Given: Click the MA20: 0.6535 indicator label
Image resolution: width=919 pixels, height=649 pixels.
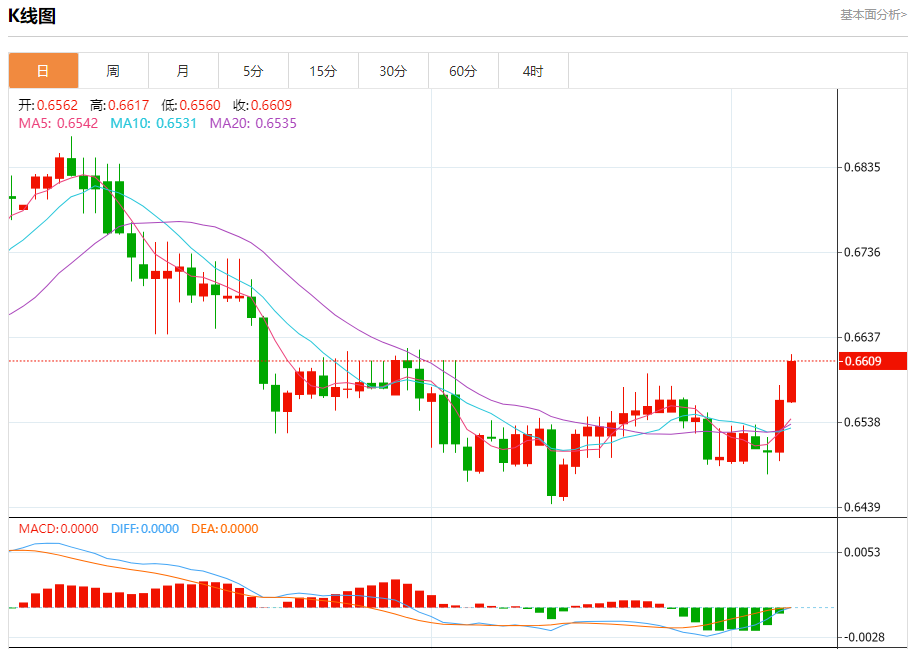Looking at the screenshot, I should (x=253, y=123).
